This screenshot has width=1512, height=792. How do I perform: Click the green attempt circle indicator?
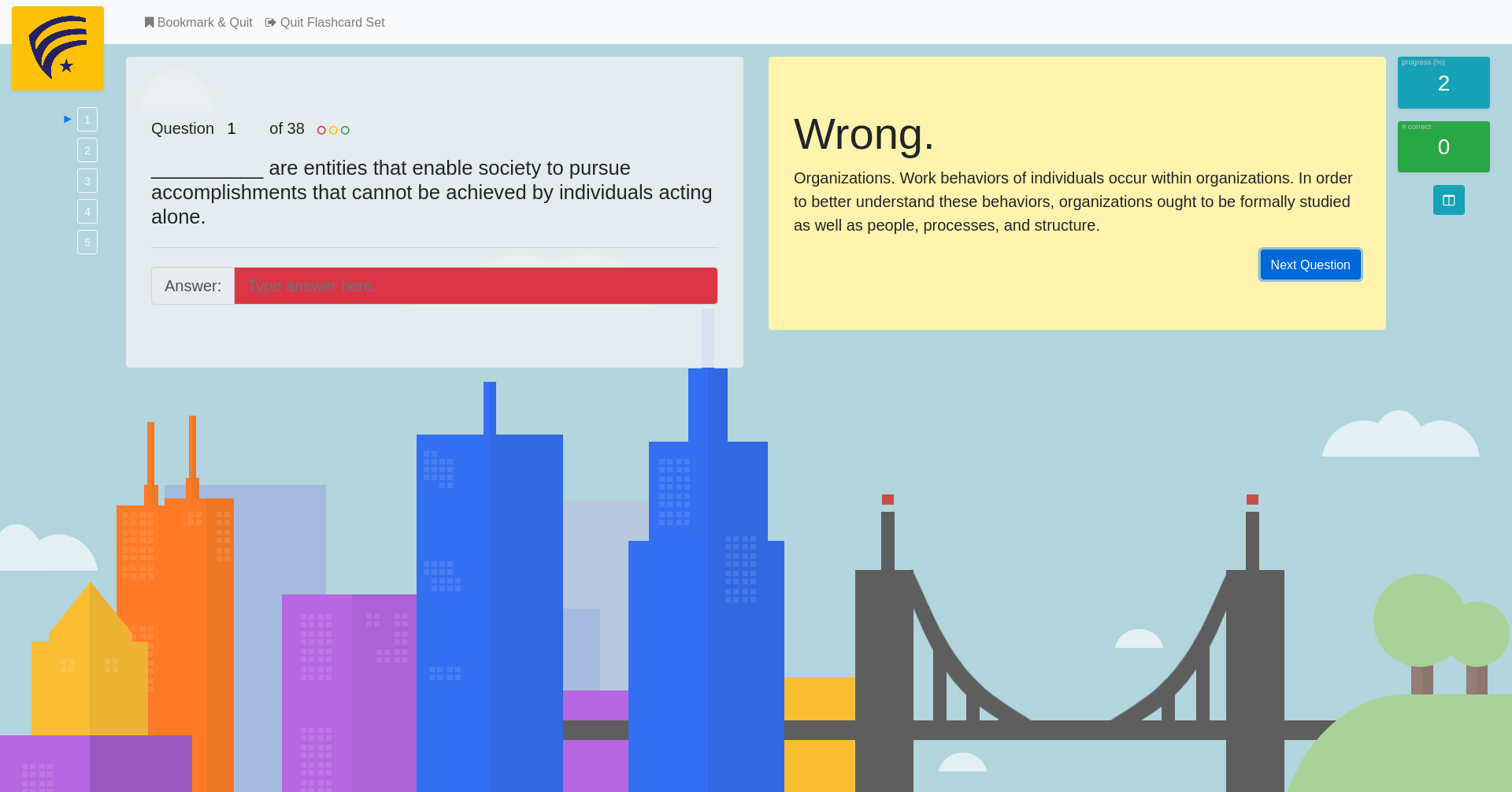click(345, 131)
